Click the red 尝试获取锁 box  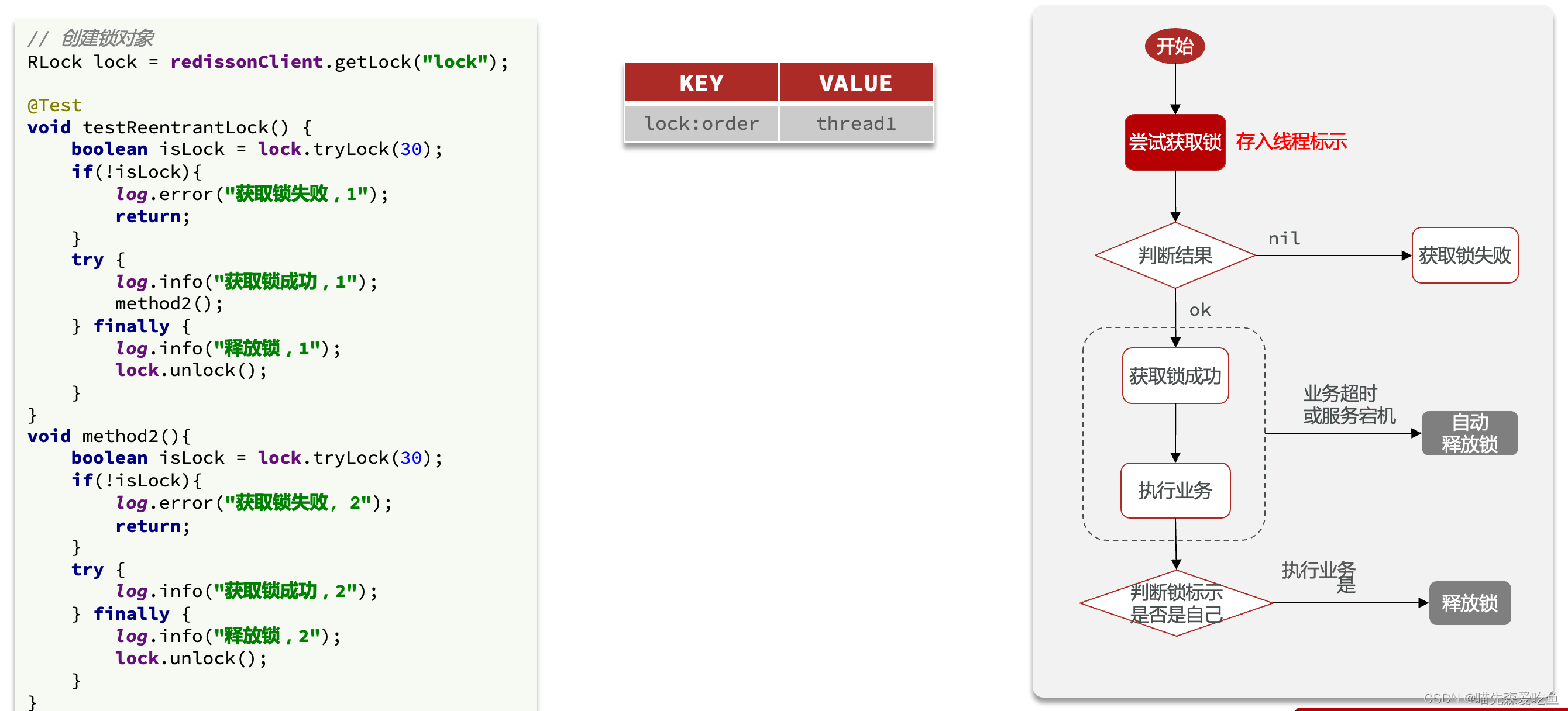(x=1174, y=142)
